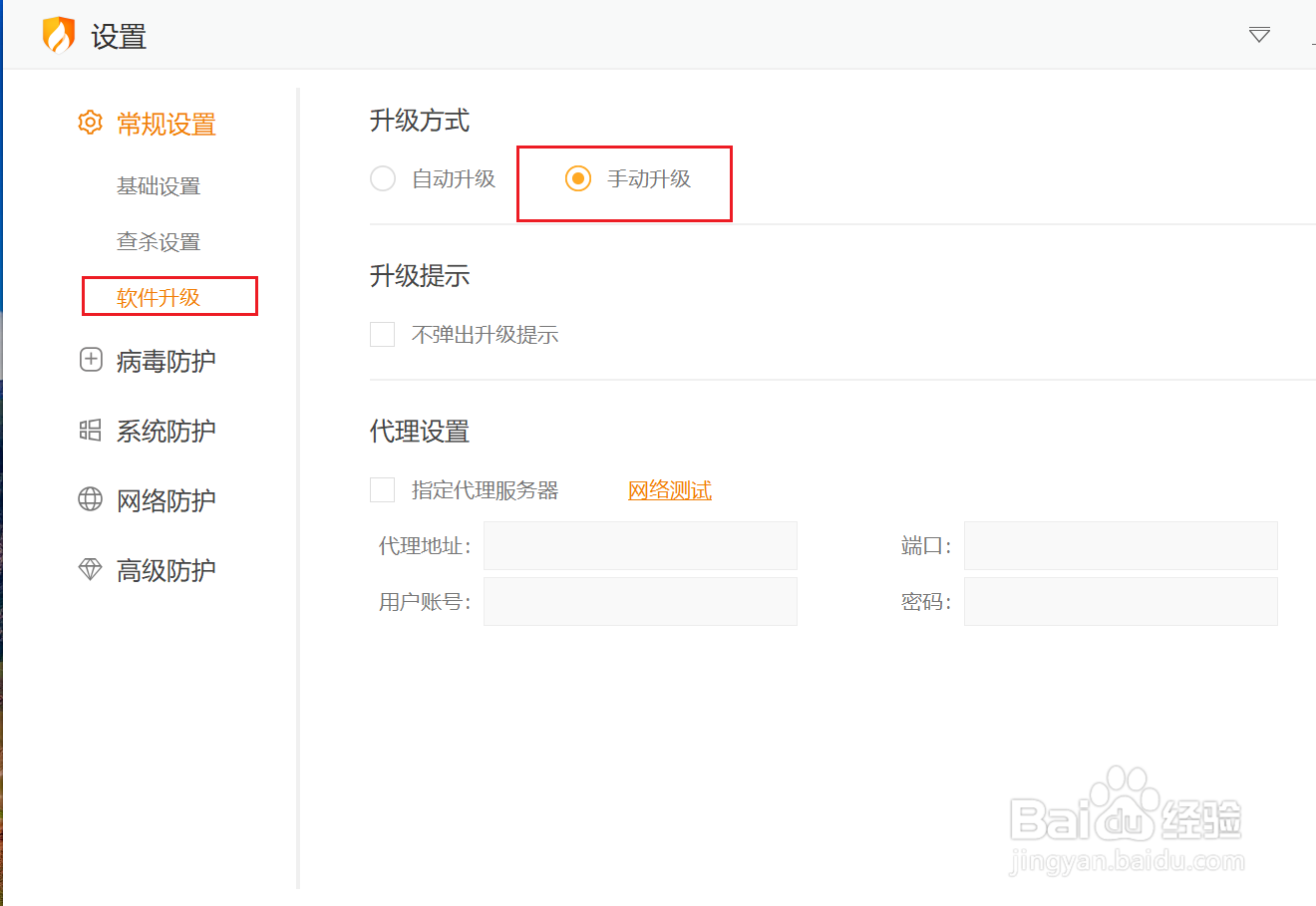The width and height of the screenshot is (1316, 906).
Task: Click the globe icon beside 网络防护
Action: tap(91, 499)
